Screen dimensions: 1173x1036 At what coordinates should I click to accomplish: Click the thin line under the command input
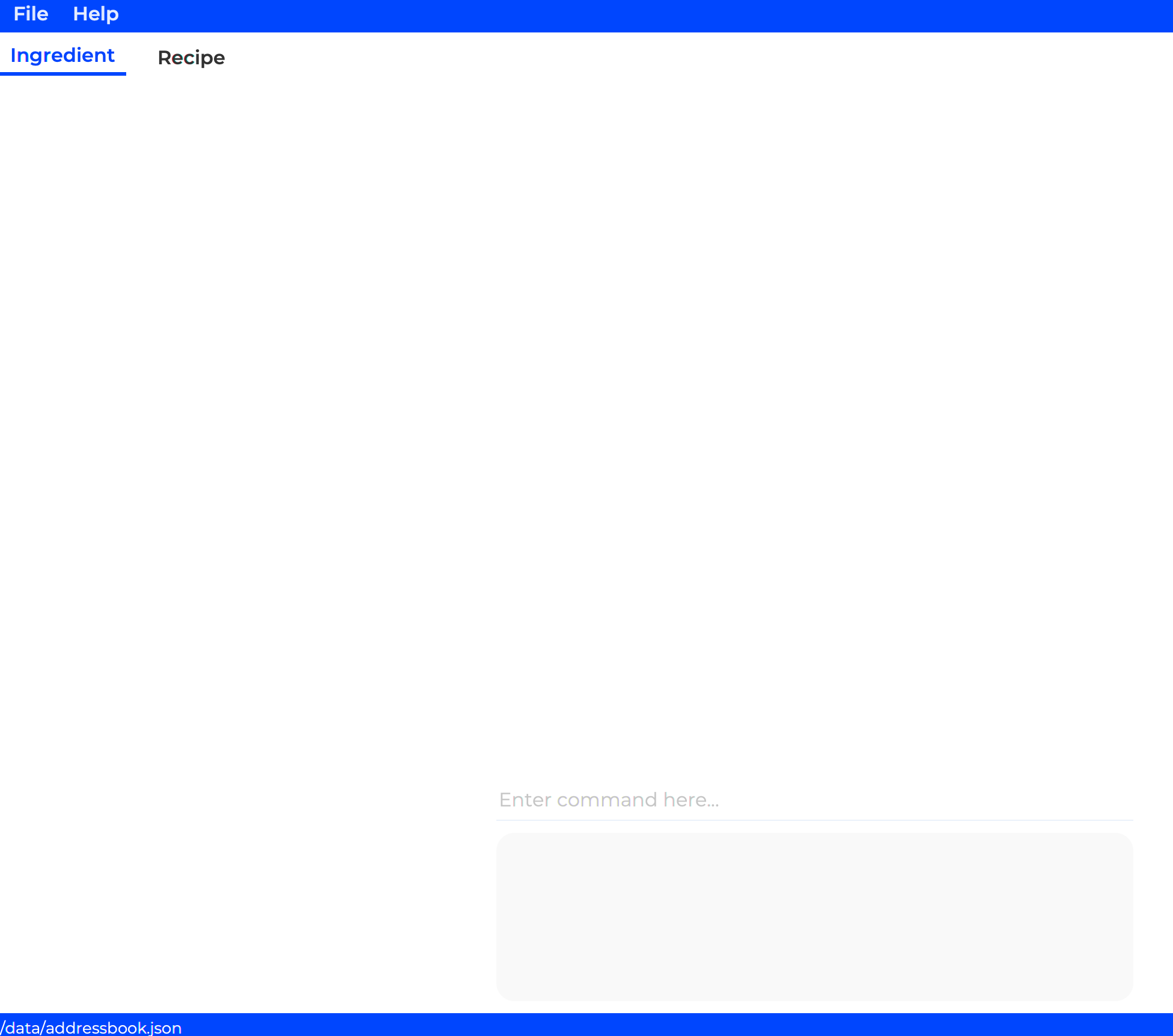point(814,820)
